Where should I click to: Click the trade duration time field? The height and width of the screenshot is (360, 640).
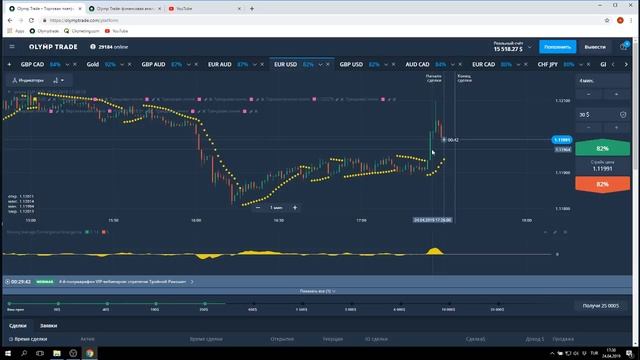(603, 81)
